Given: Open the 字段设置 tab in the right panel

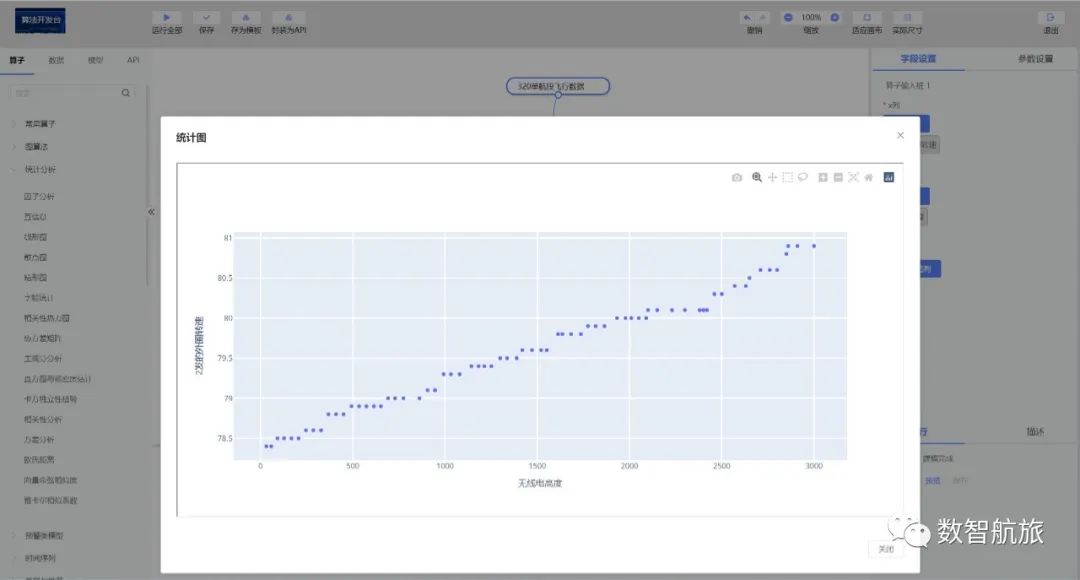Looking at the screenshot, I should coord(918,59).
